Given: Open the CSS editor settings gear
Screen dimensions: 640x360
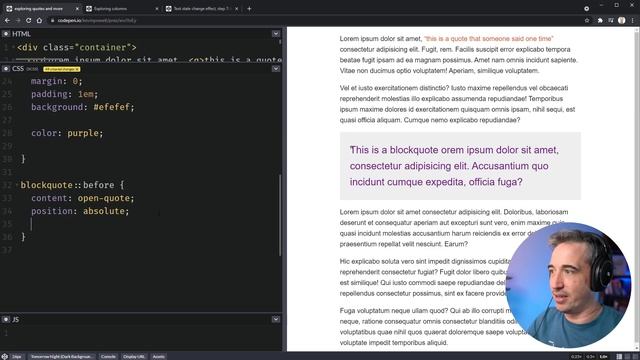Looking at the screenshot, I should 6,69.
